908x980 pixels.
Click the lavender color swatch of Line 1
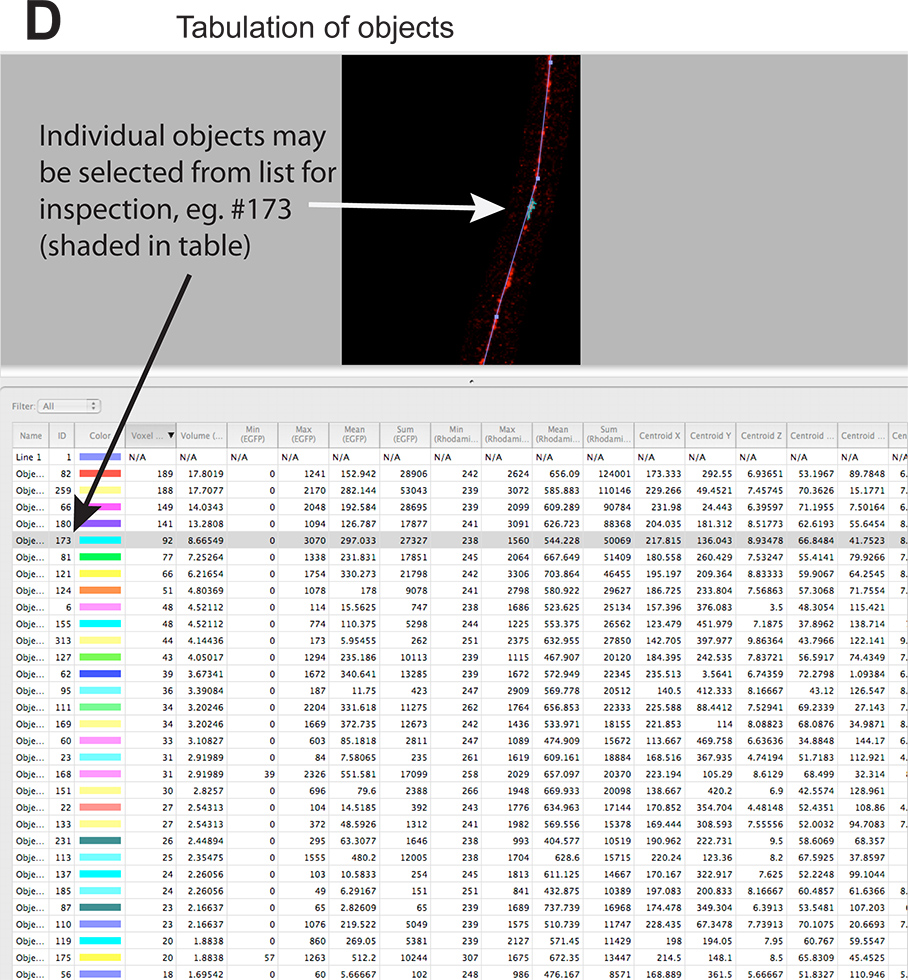pos(100,457)
